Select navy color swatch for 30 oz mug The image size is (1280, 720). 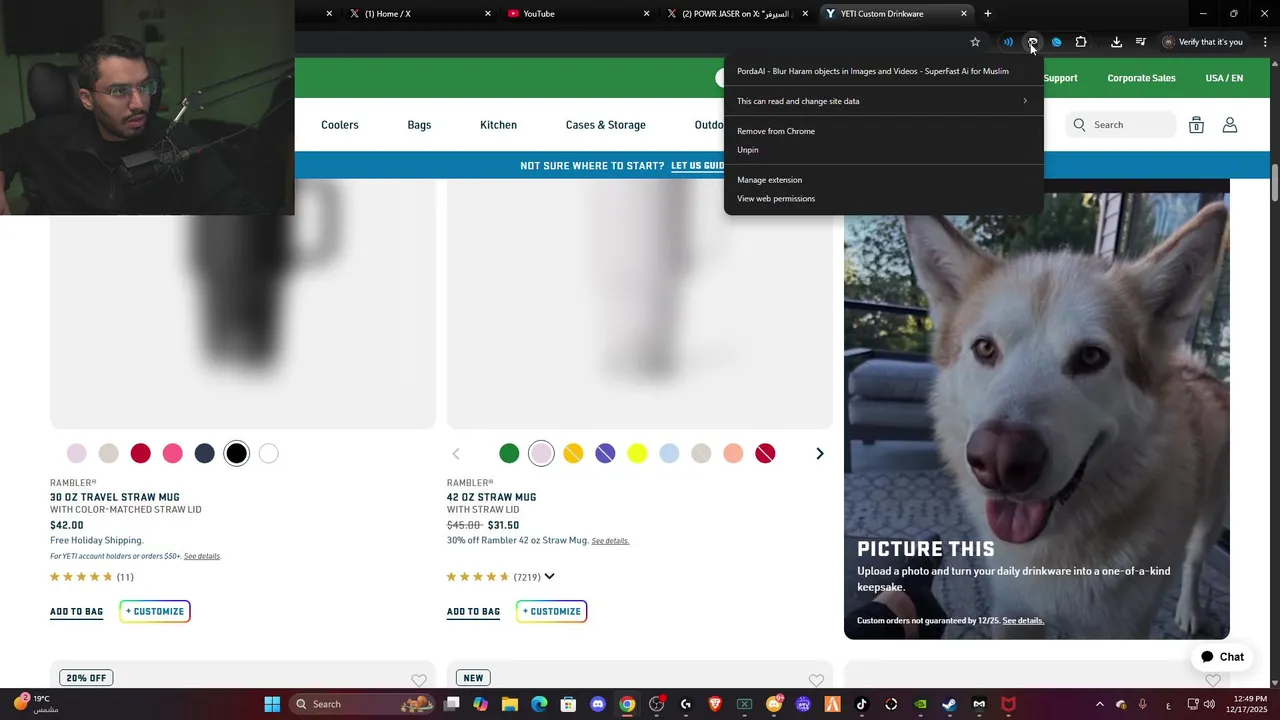click(205, 454)
